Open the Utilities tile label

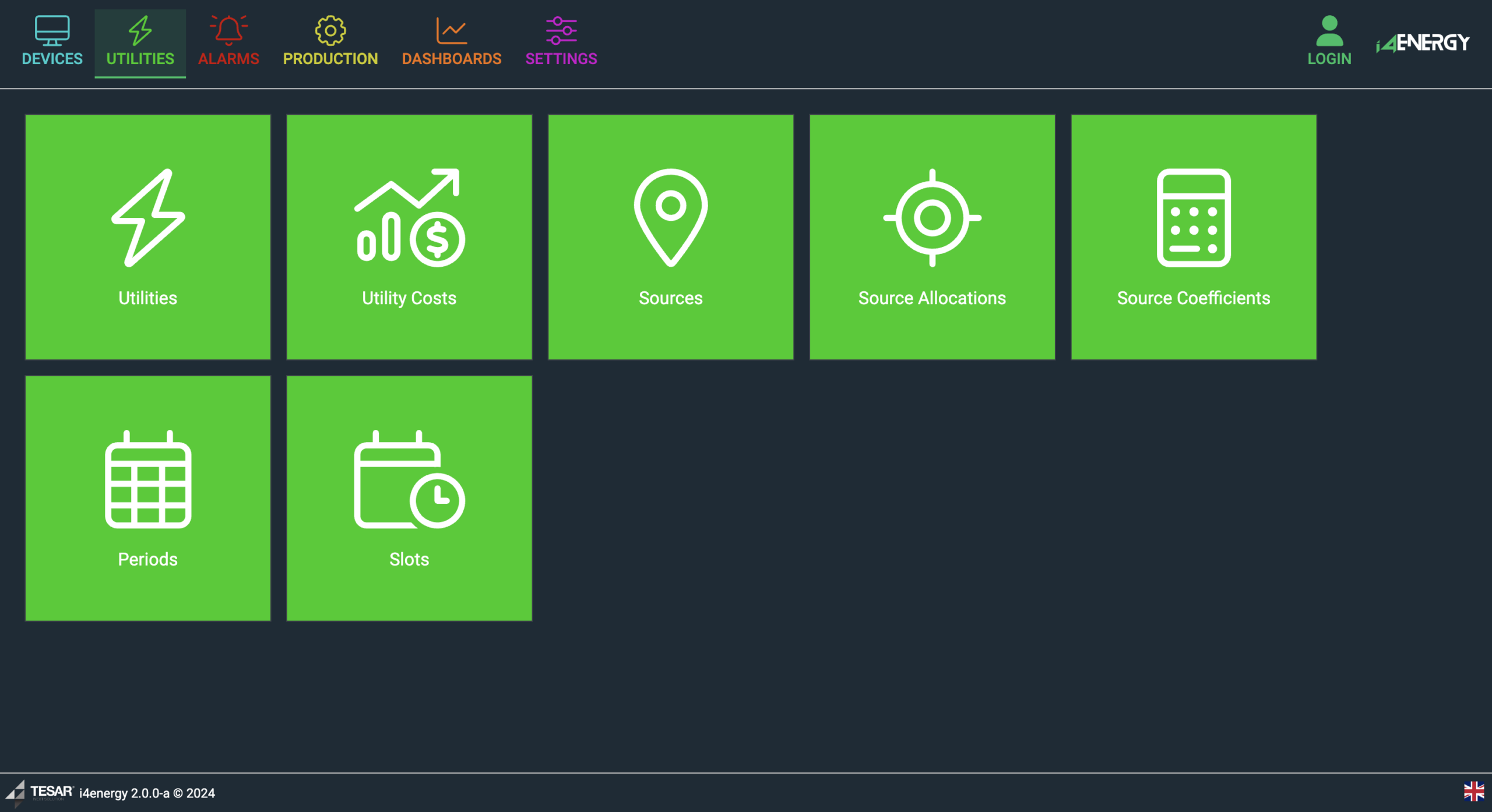[148, 298]
